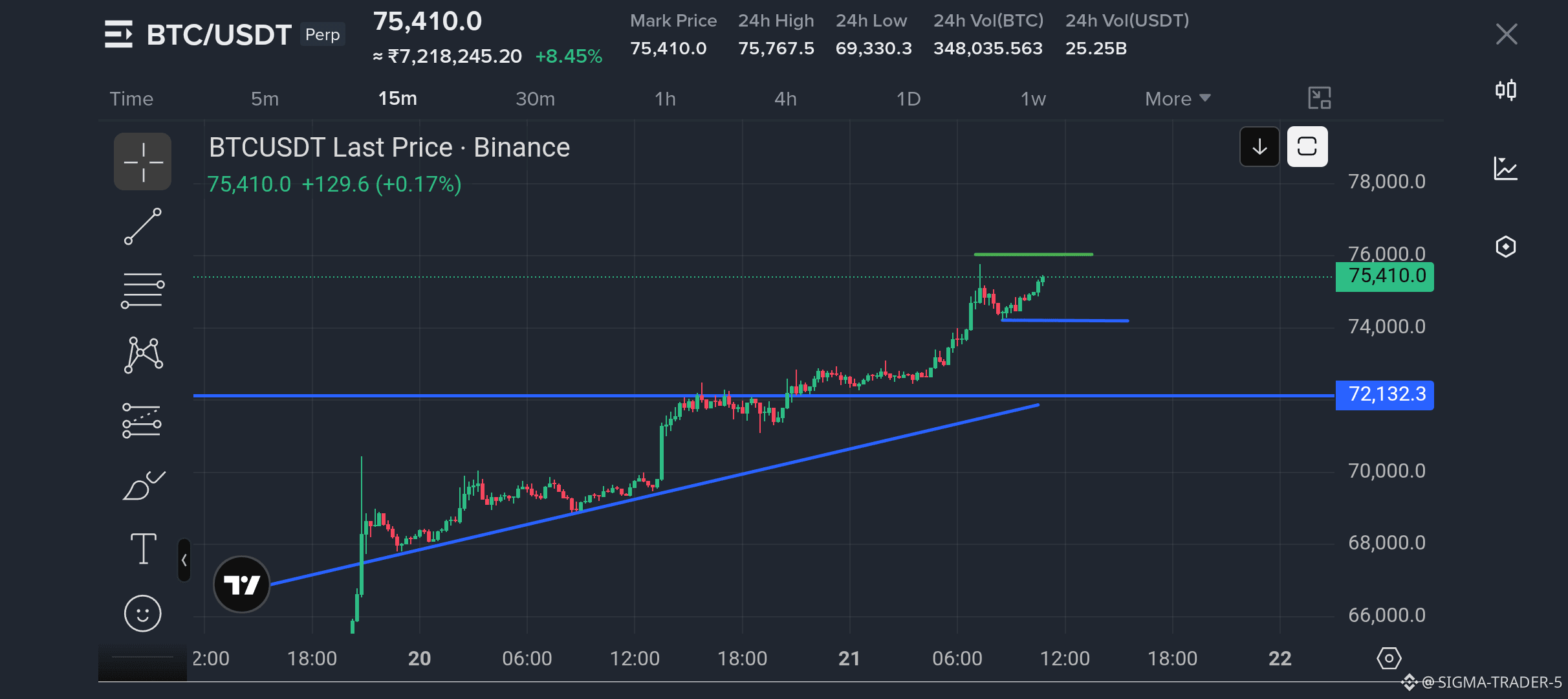The width and height of the screenshot is (1568, 699).
Task: Open chart settings gear near time axis
Action: 1389,658
